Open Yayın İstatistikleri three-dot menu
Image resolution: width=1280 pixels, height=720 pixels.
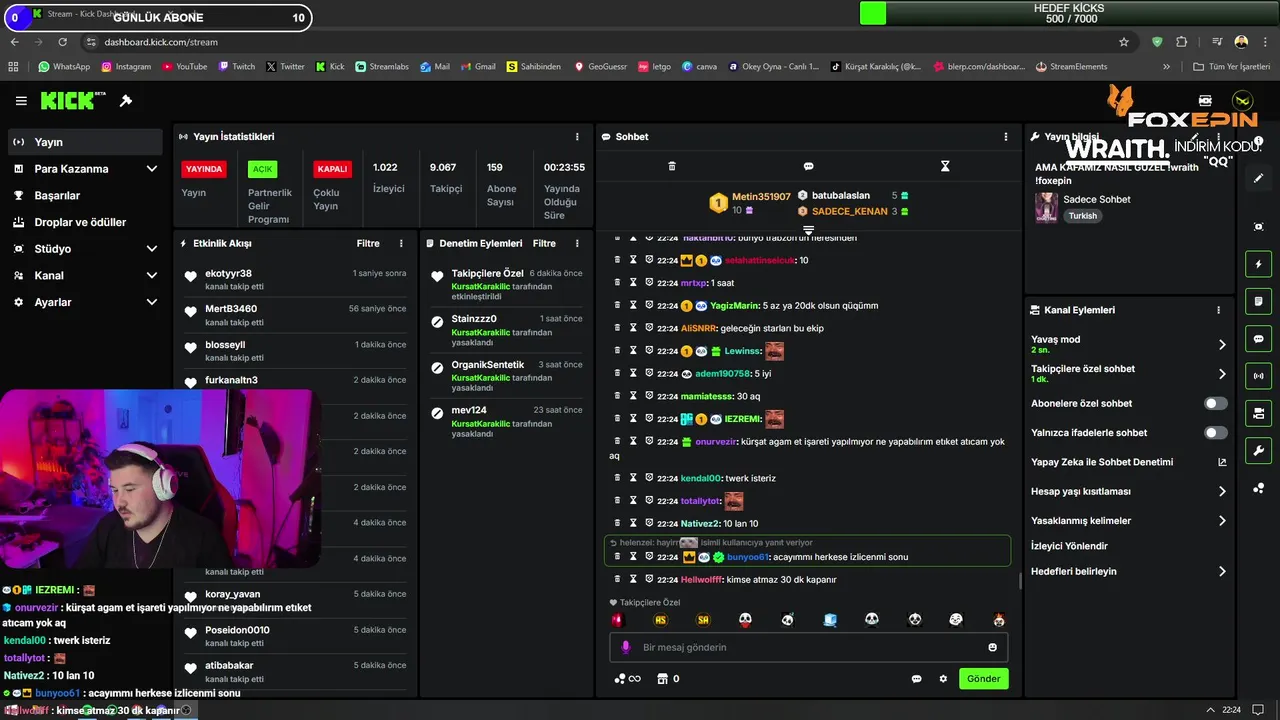pyautogui.click(x=577, y=137)
